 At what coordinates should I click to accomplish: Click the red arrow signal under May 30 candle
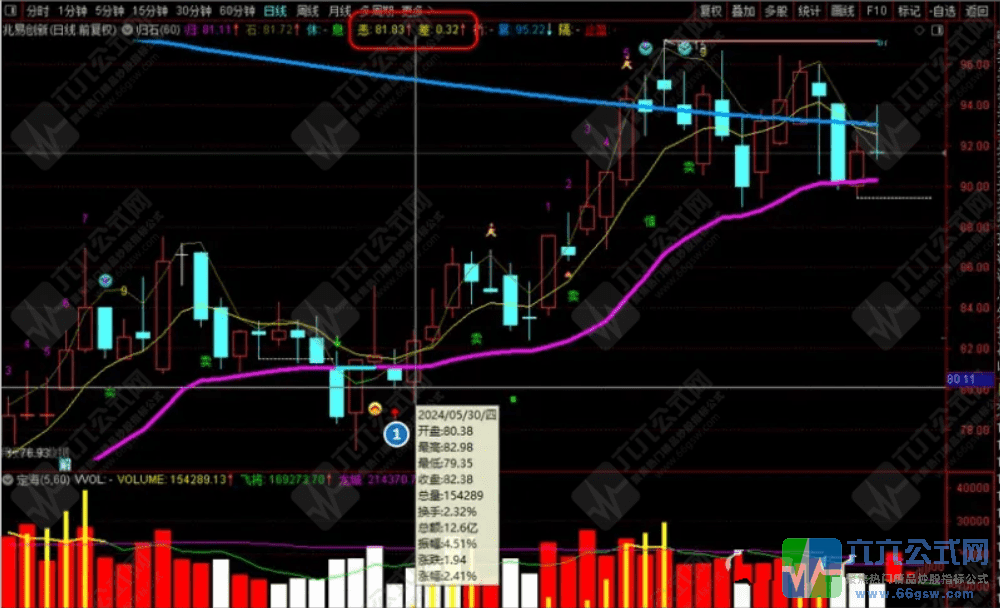click(x=397, y=412)
